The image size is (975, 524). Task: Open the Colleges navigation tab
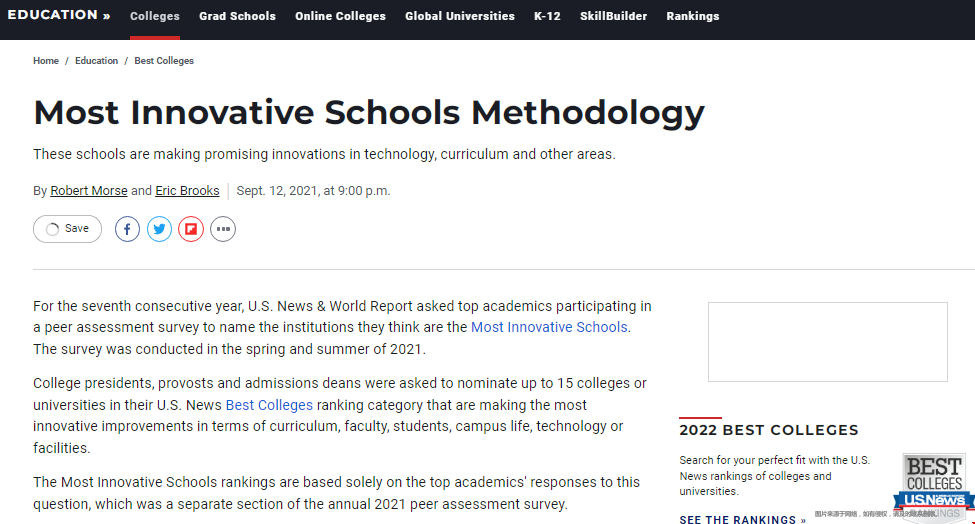pyautogui.click(x=155, y=17)
